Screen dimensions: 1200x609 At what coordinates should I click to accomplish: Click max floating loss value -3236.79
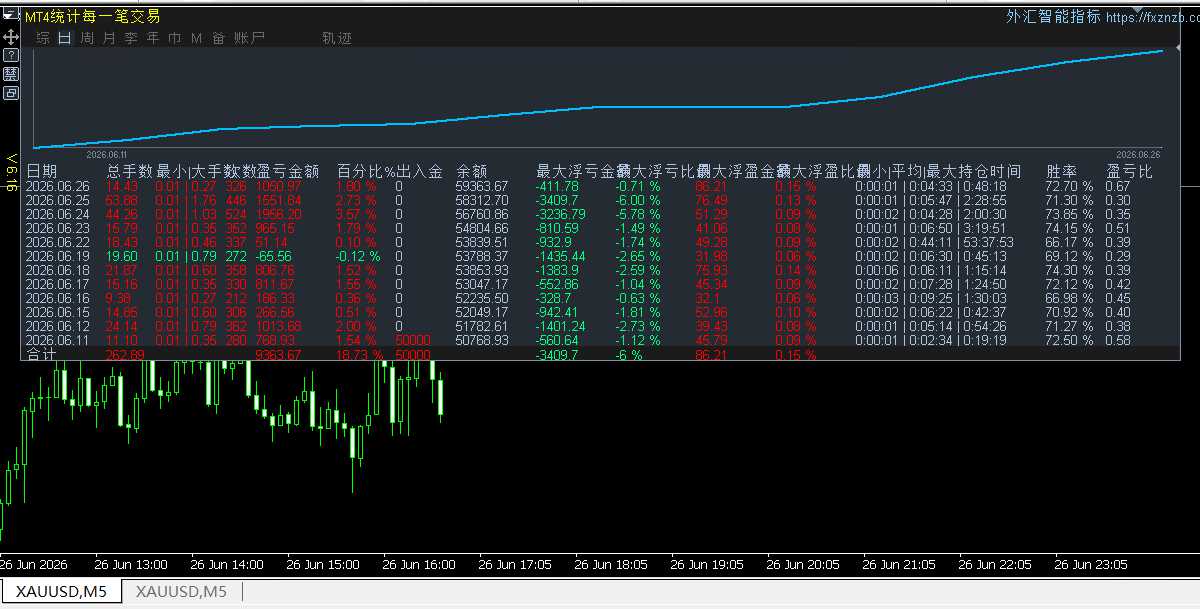coord(561,215)
